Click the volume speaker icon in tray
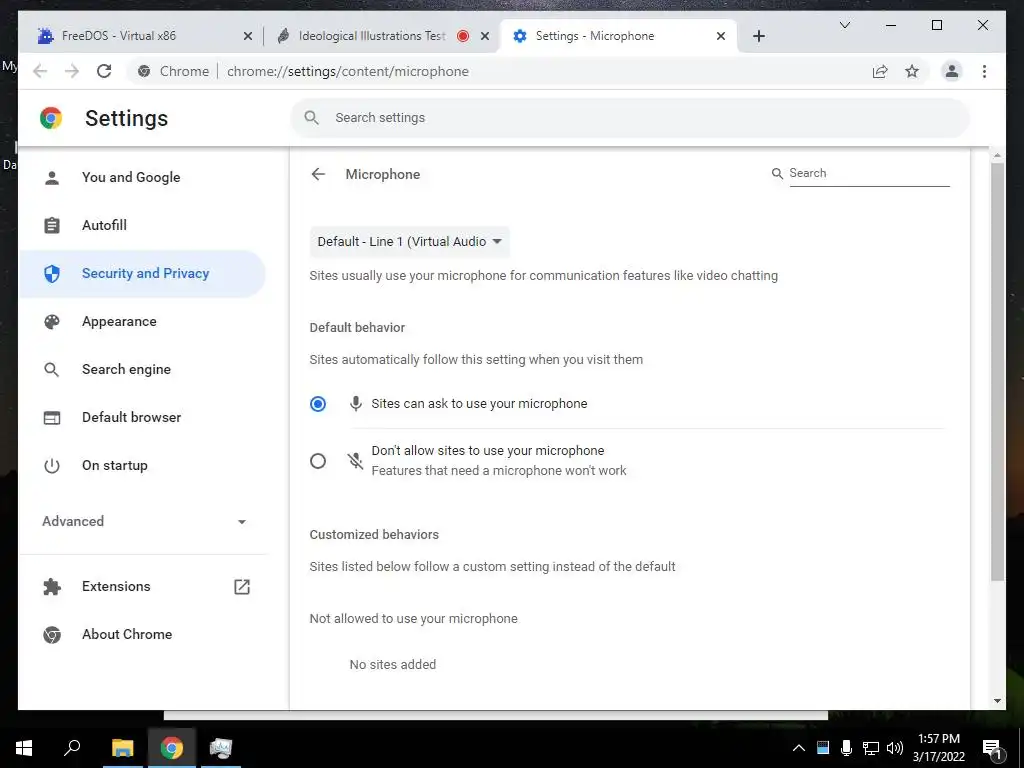1024x768 pixels. pyautogui.click(x=895, y=748)
